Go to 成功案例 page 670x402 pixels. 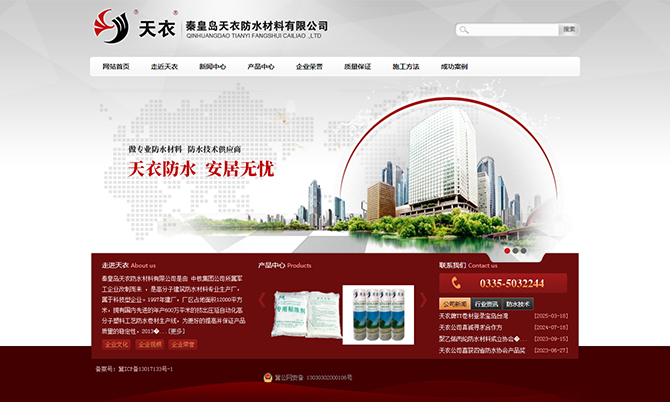[454, 67]
